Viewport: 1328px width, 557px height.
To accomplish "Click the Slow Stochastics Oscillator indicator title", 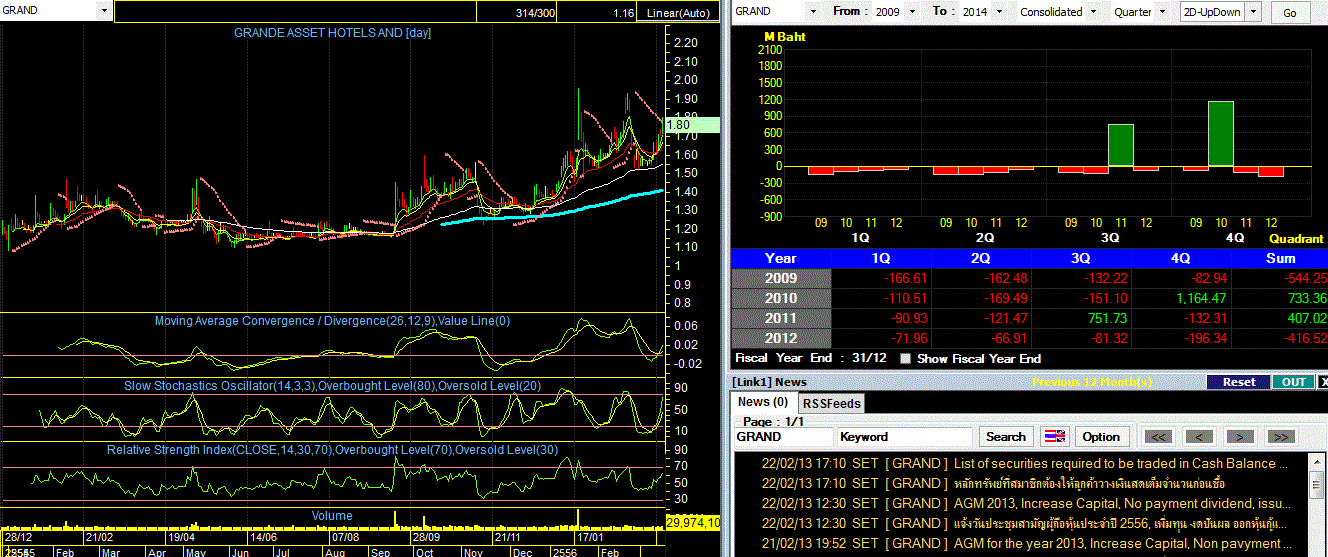I will (x=332, y=386).
